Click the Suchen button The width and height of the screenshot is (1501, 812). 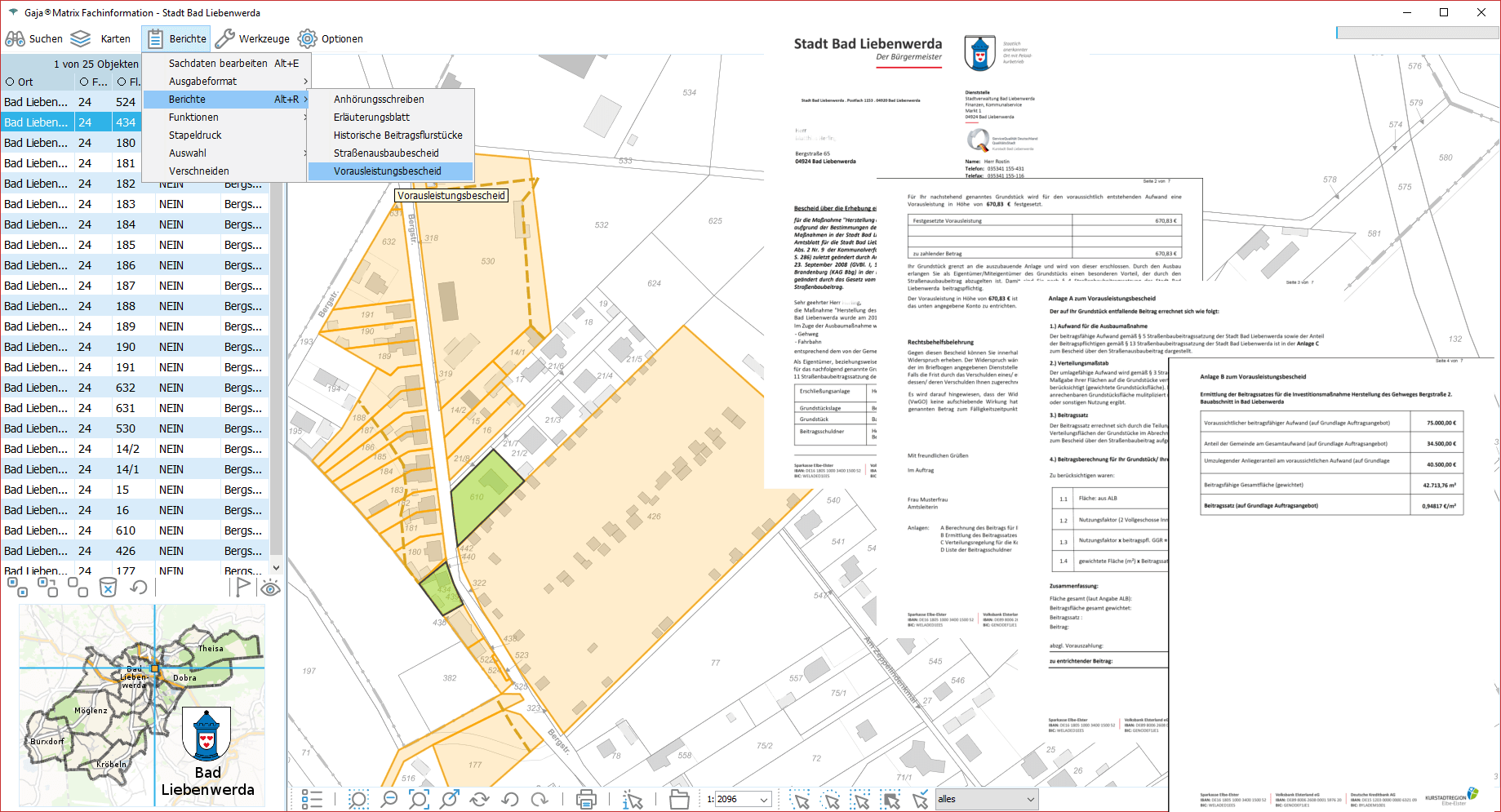tap(34, 38)
